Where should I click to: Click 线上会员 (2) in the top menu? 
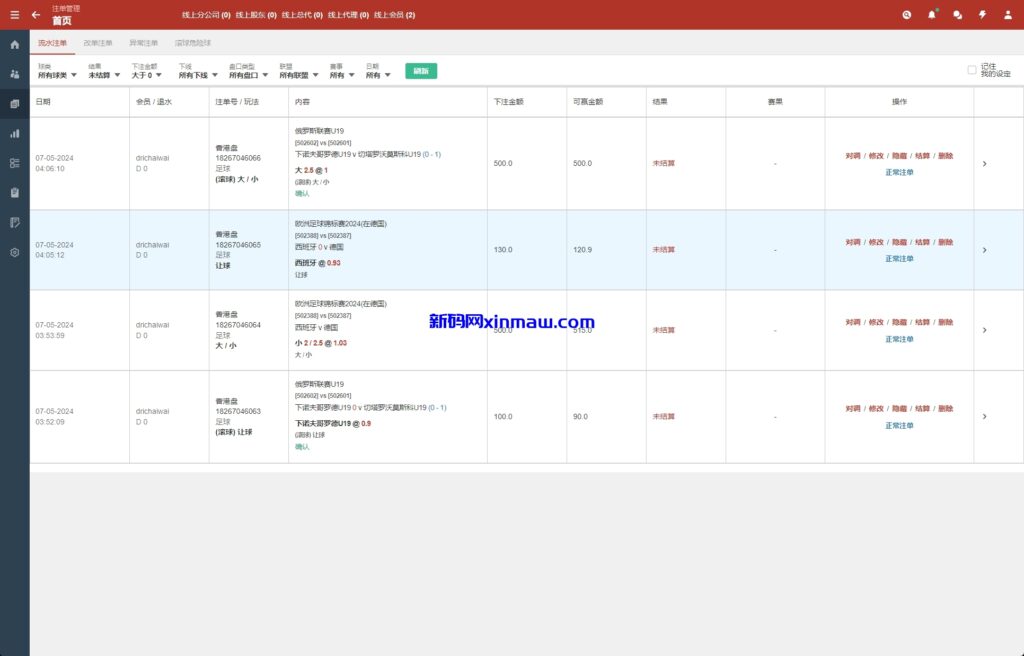pyautogui.click(x=393, y=15)
